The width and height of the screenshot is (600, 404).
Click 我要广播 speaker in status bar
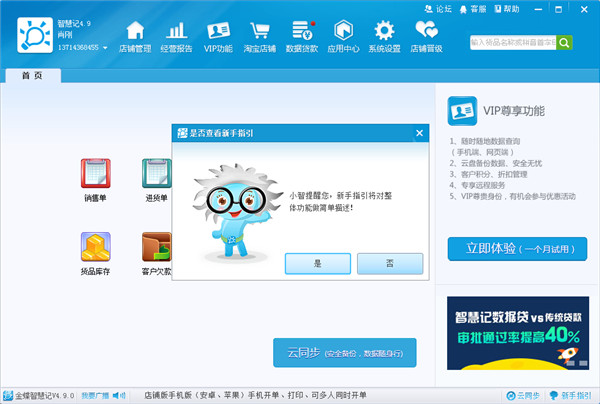click(x=103, y=396)
